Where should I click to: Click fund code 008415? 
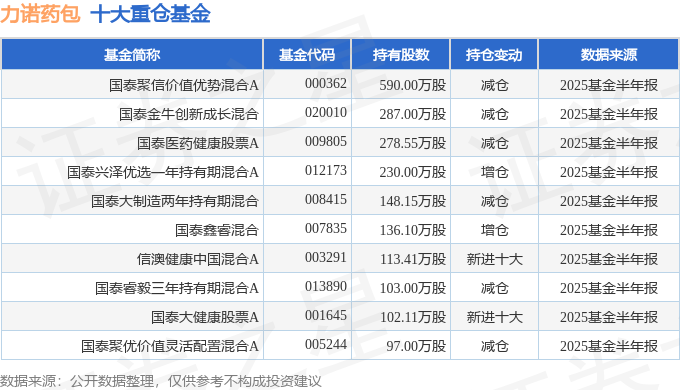(x=326, y=199)
